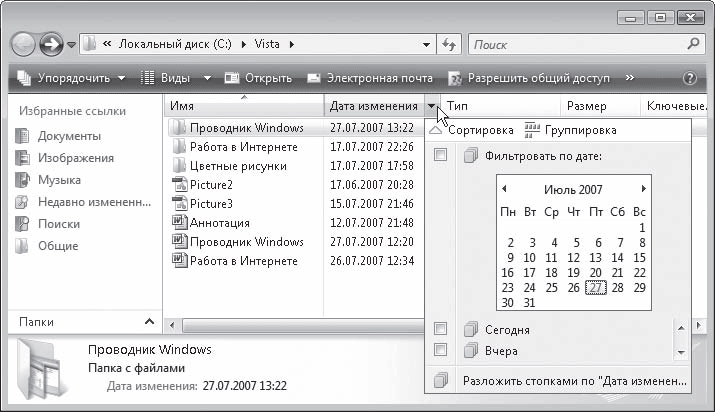The height and width of the screenshot is (412, 715).
Task: Expand the Виды views dropdown arrow
Action: pyautogui.click(x=208, y=78)
